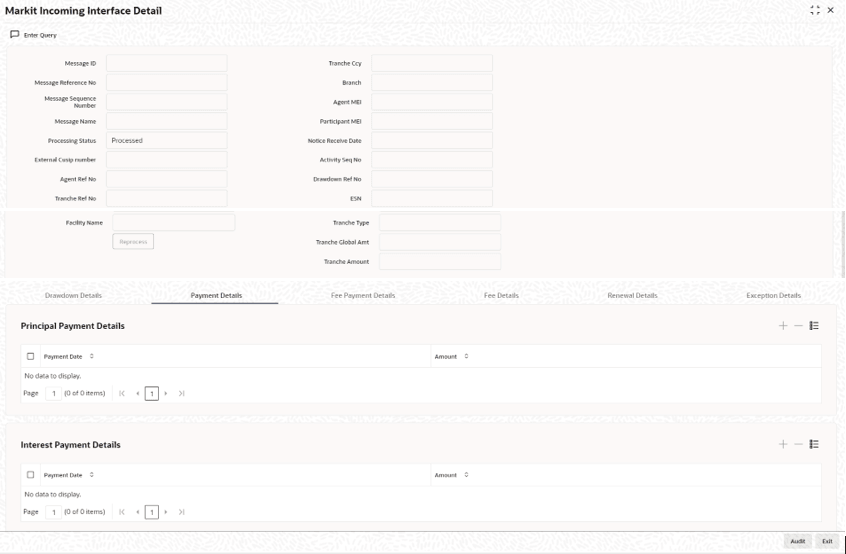Click the ESN input field
The height and width of the screenshot is (554, 846).
point(432,199)
